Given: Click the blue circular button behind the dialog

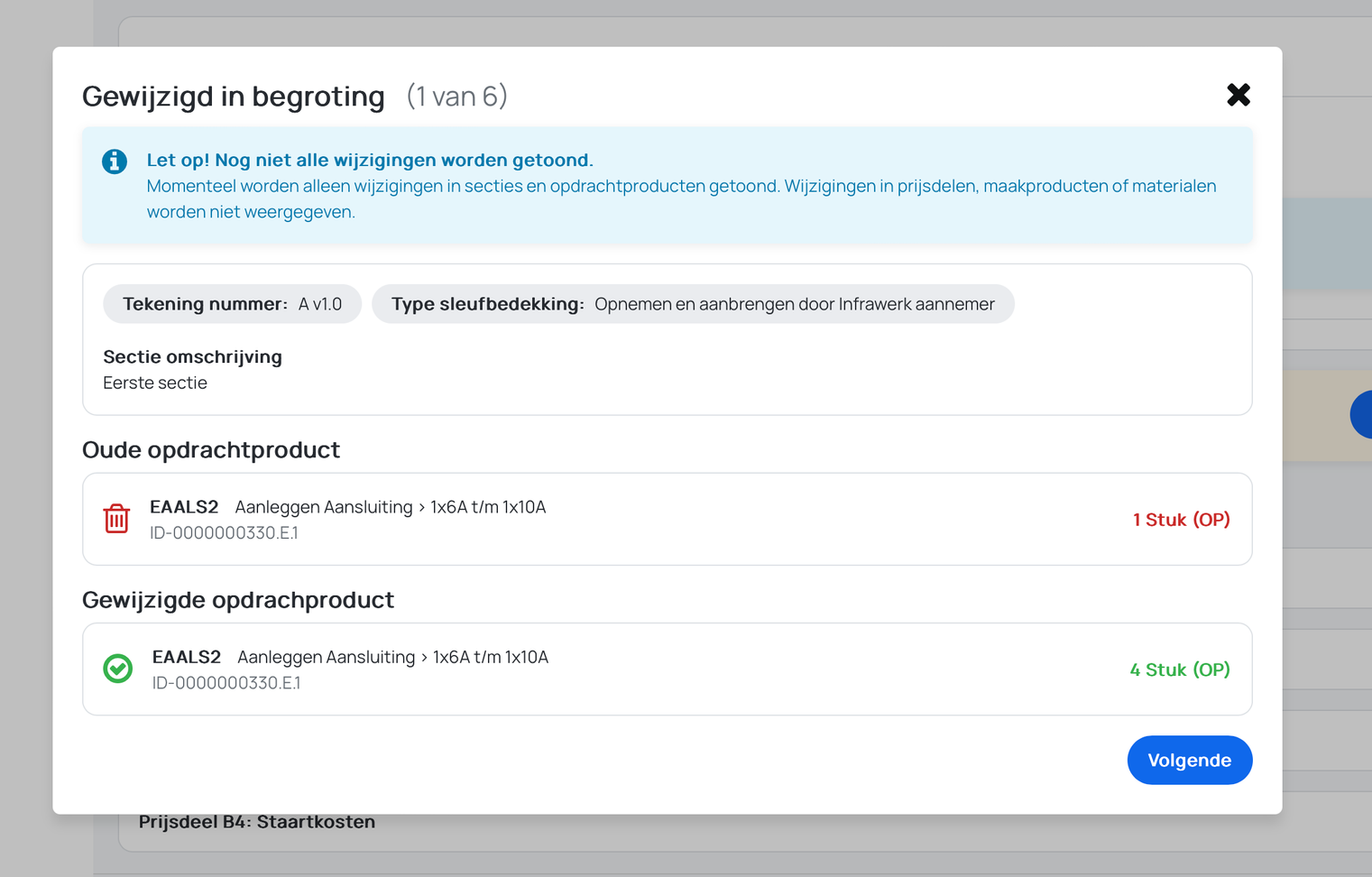Looking at the screenshot, I should [x=1360, y=415].
